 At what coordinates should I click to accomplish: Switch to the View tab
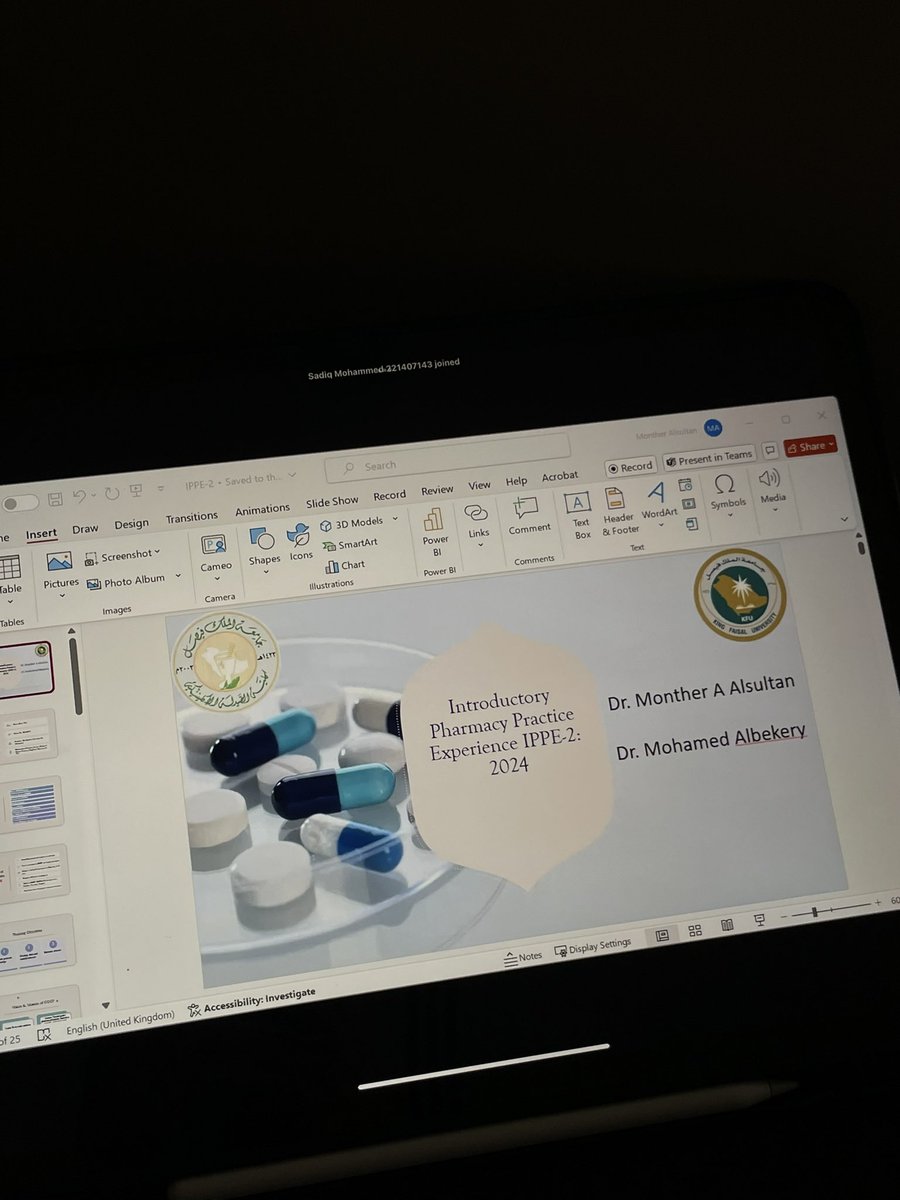tap(480, 486)
